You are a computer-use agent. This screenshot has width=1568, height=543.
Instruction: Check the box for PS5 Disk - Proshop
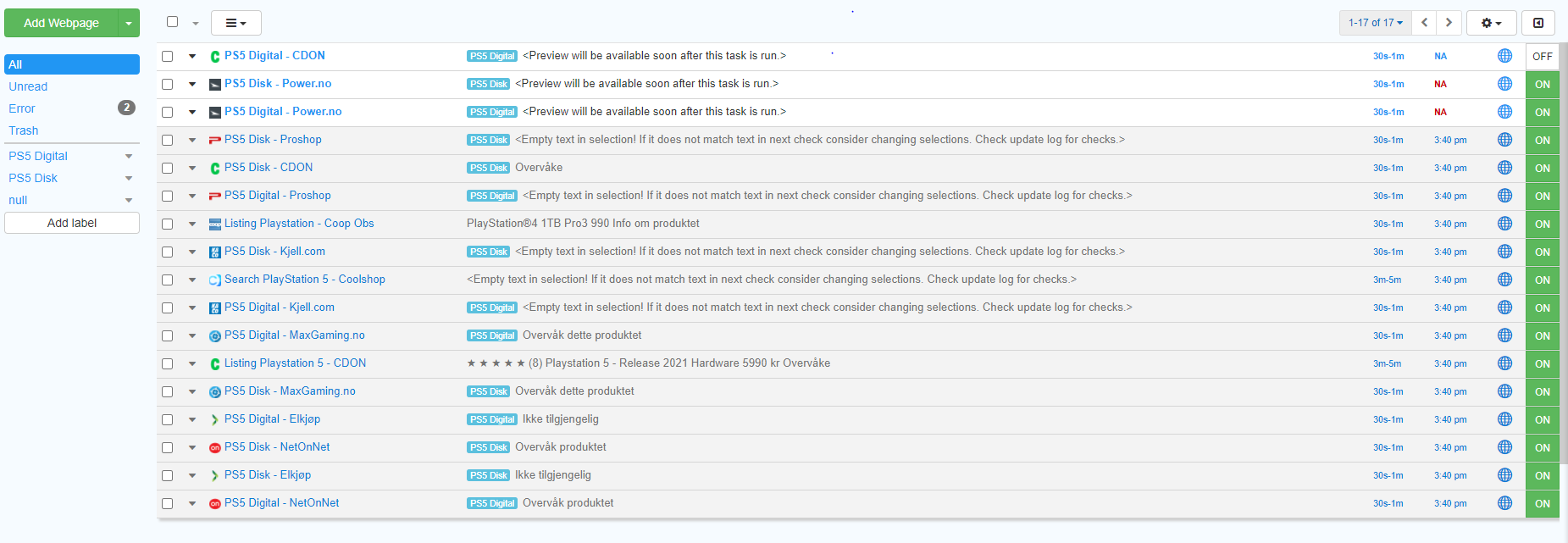(168, 140)
